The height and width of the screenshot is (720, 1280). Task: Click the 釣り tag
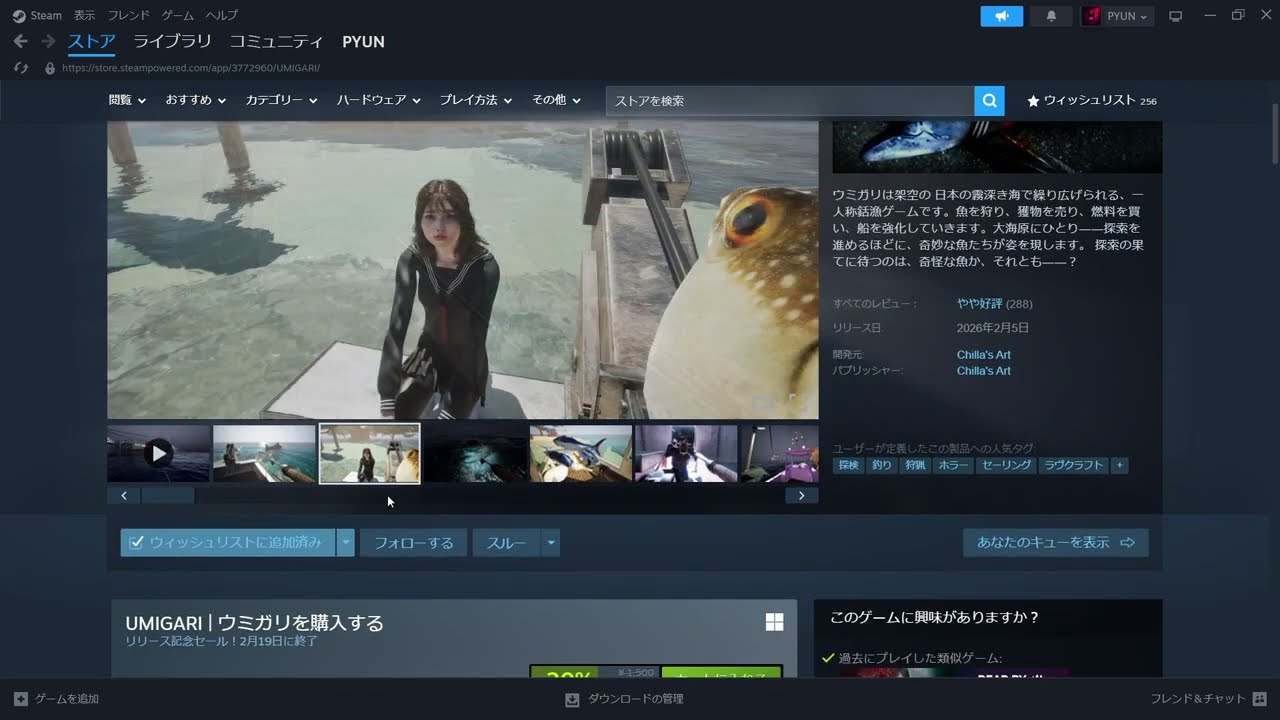(x=881, y=465)
